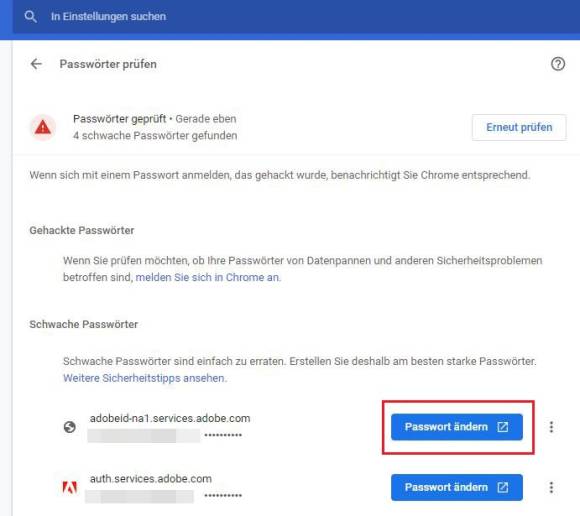Click the Adobe logo icon for auth.services

pyautogui.click(x=70, y=488)
